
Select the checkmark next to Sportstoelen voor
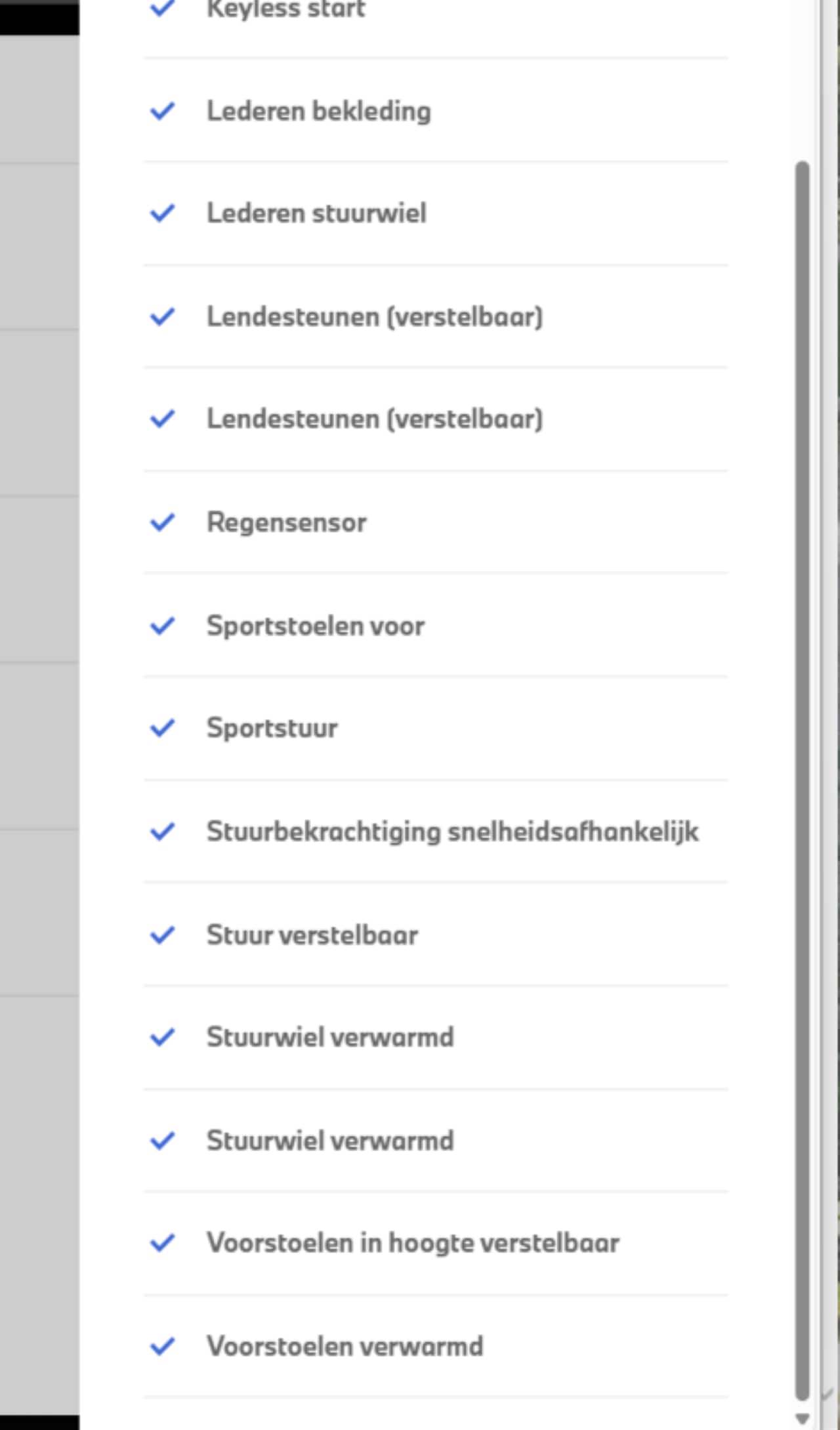[162, 625]
